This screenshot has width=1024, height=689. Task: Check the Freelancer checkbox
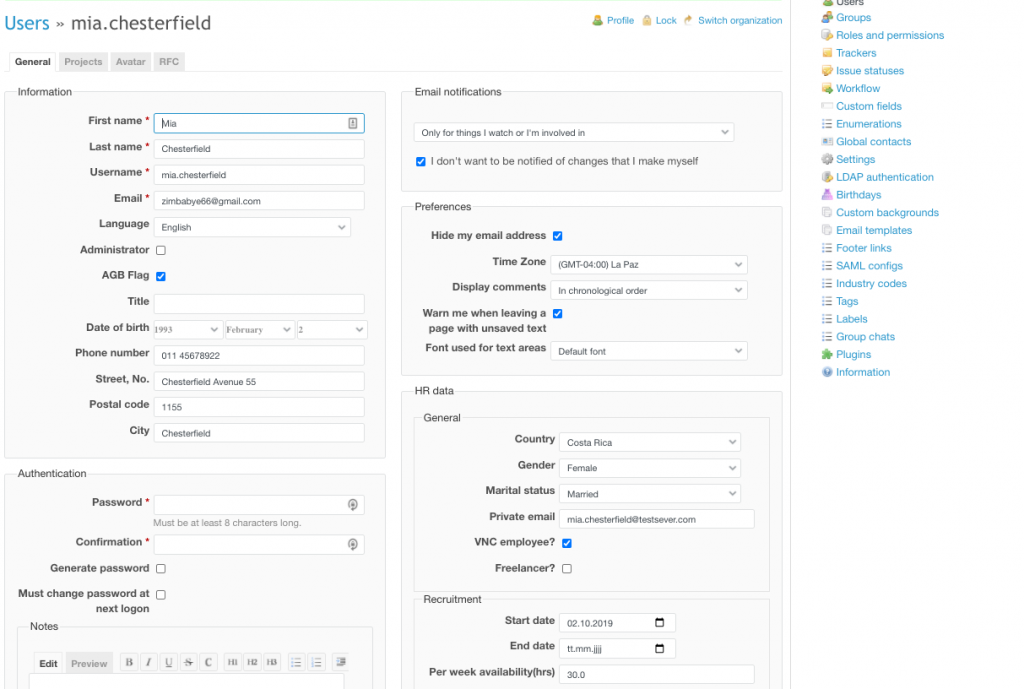pos(567,569)
